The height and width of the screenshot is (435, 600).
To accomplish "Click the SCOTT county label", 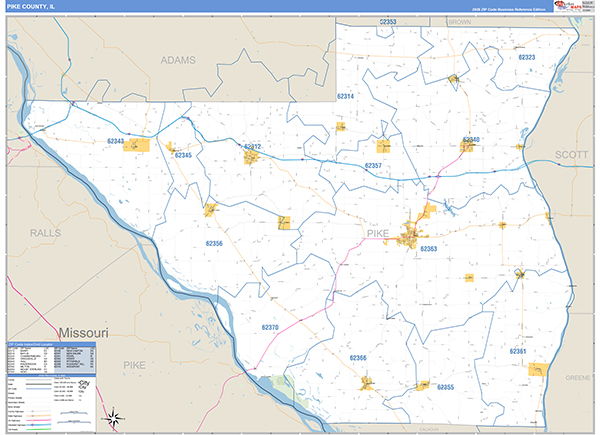I will coord(572,155).
